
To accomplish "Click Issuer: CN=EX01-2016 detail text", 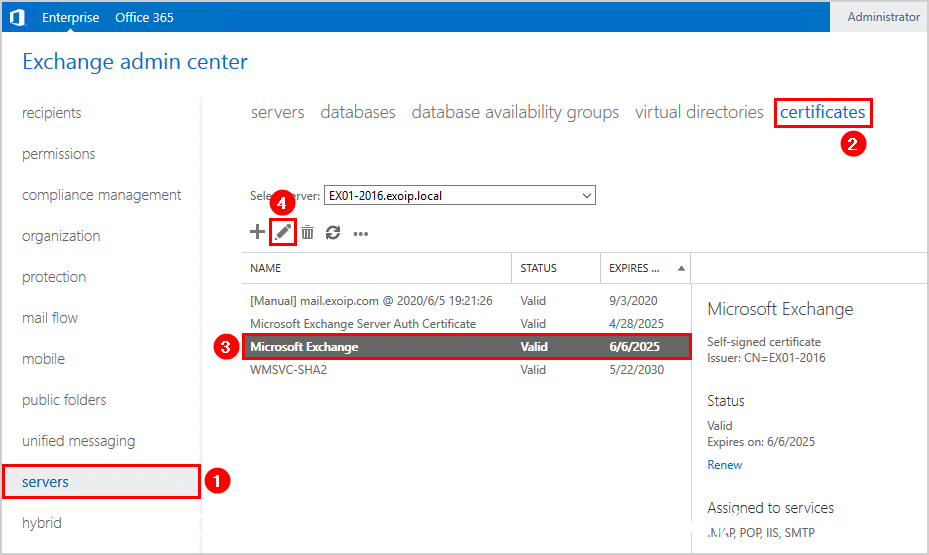I will pos(766,358).
